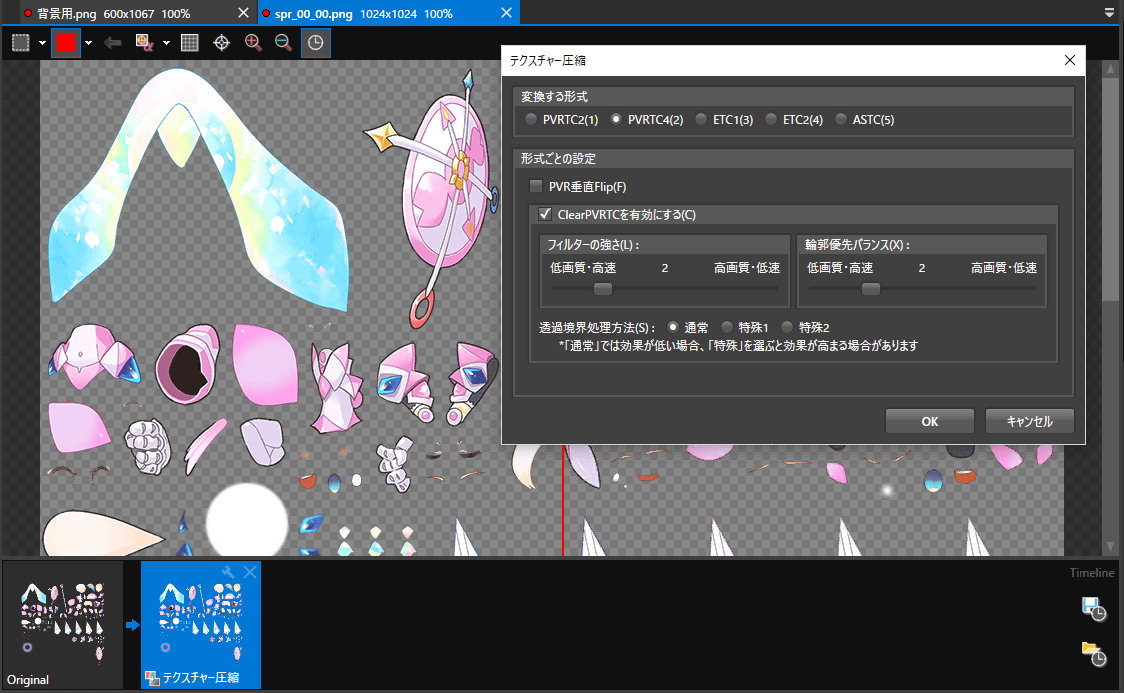Remove the テクスチャー圧縮 timeline step
Image resolution: width=1124 pixels, height=693 pixels.
pyautogui.click(x=249, y=572)
